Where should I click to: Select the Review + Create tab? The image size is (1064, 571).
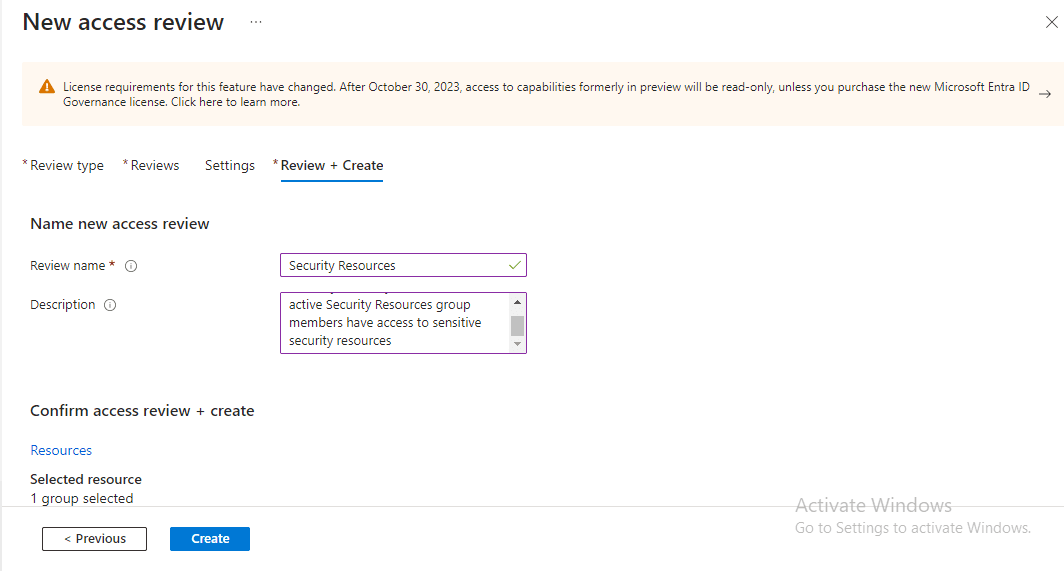coord(331,166)
